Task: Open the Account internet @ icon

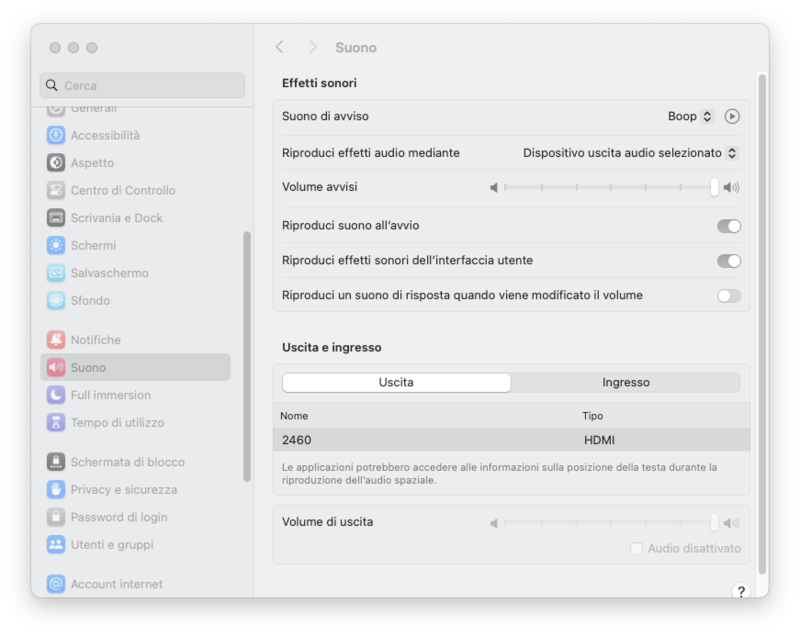Action: [x=56, y=583]
